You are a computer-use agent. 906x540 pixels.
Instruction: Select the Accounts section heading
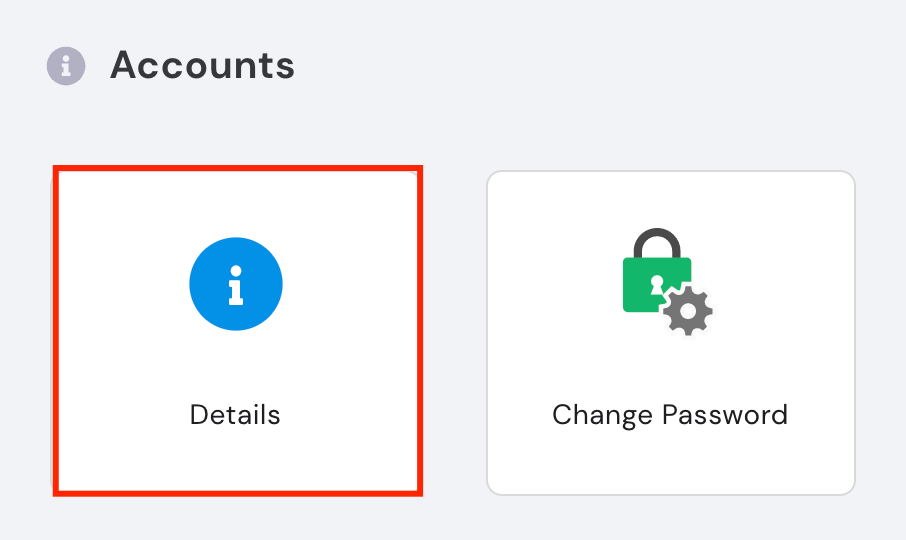pyautogui.click(x=202, y=65)
